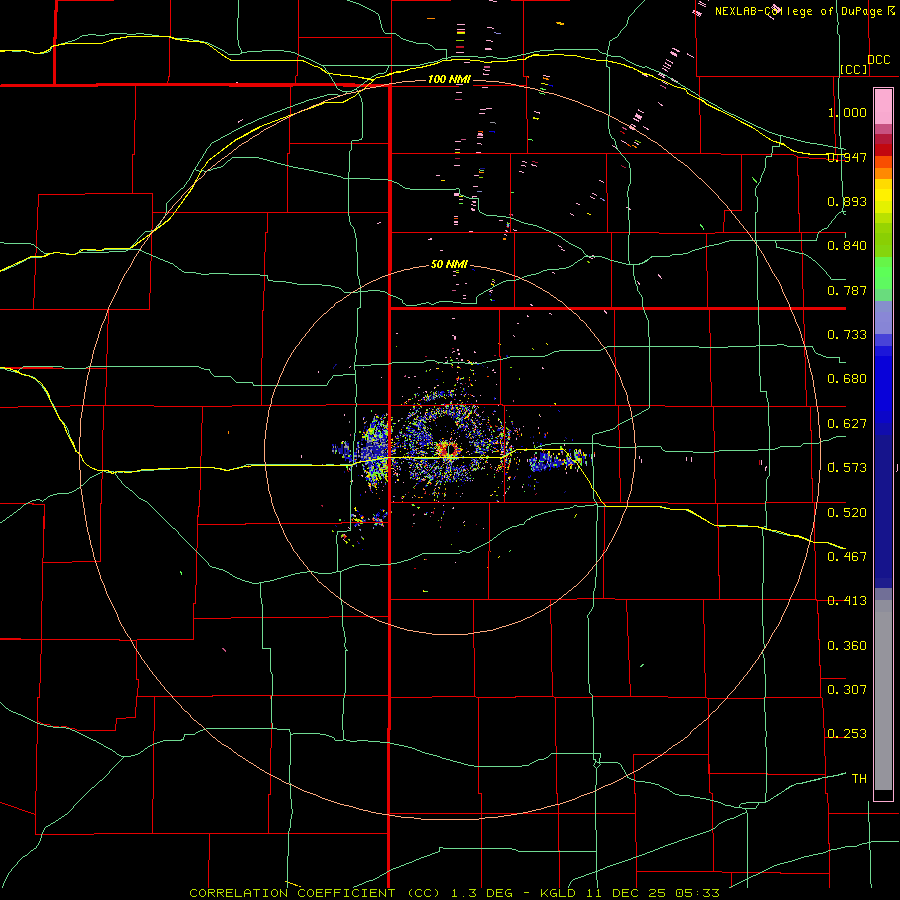This screenshot has height=900, width=900.
Task: Click the 0.253 scale value
Action: [847, 734]
